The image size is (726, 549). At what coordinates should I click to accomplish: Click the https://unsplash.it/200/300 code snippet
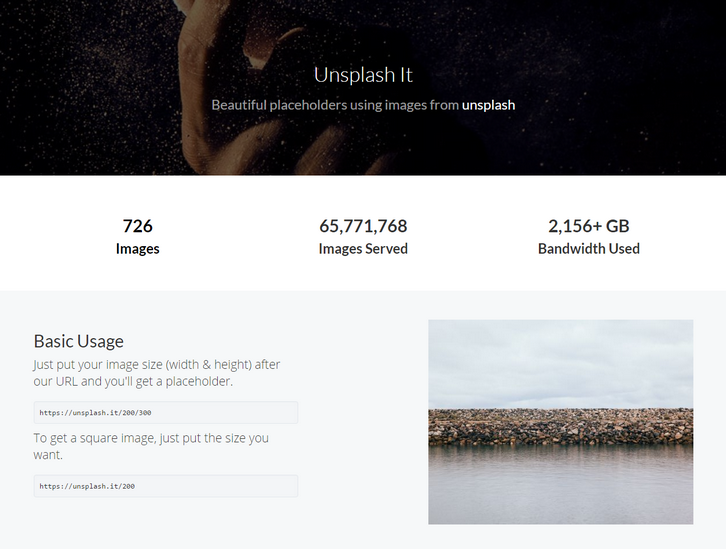tap(96, 412)
